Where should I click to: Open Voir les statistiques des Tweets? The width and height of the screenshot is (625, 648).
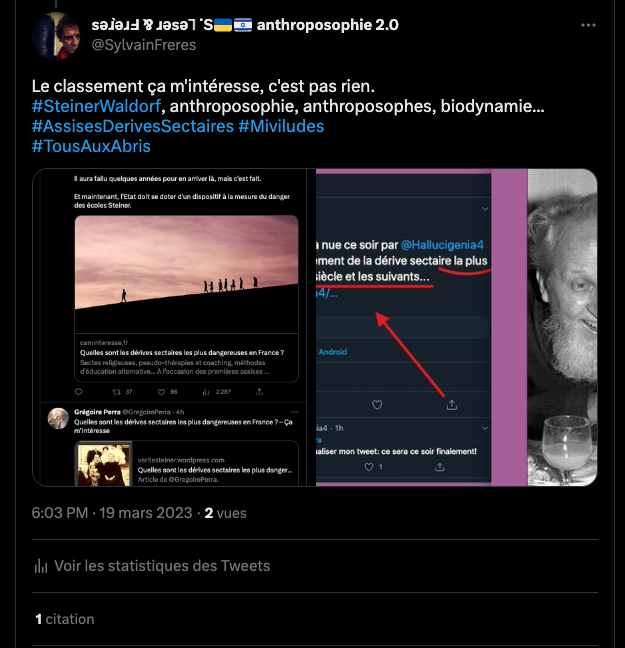162,566
